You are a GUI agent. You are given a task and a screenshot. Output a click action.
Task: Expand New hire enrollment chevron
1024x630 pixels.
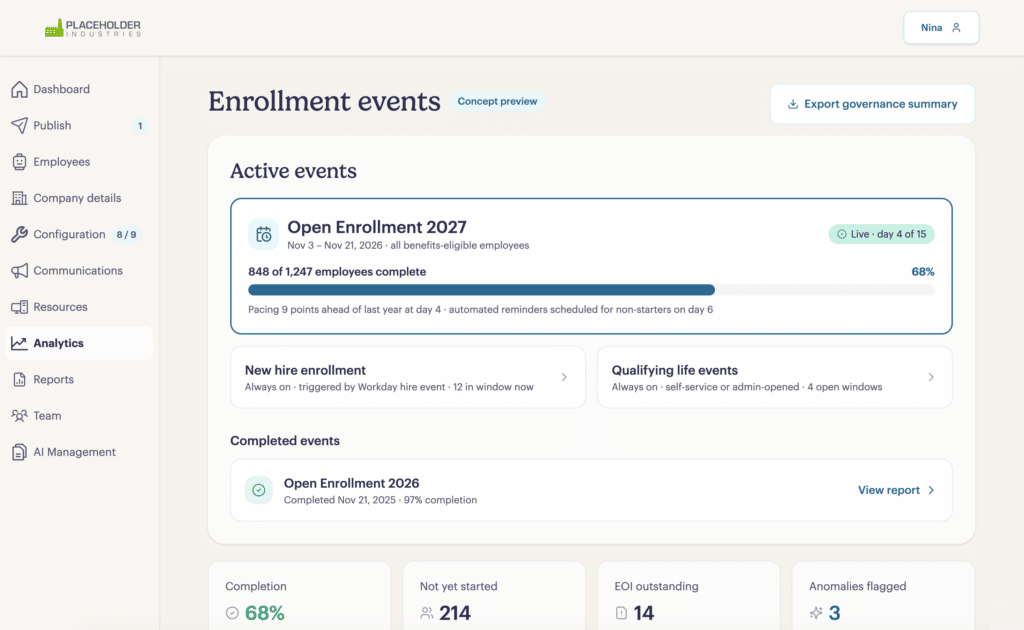coord(564,377)
